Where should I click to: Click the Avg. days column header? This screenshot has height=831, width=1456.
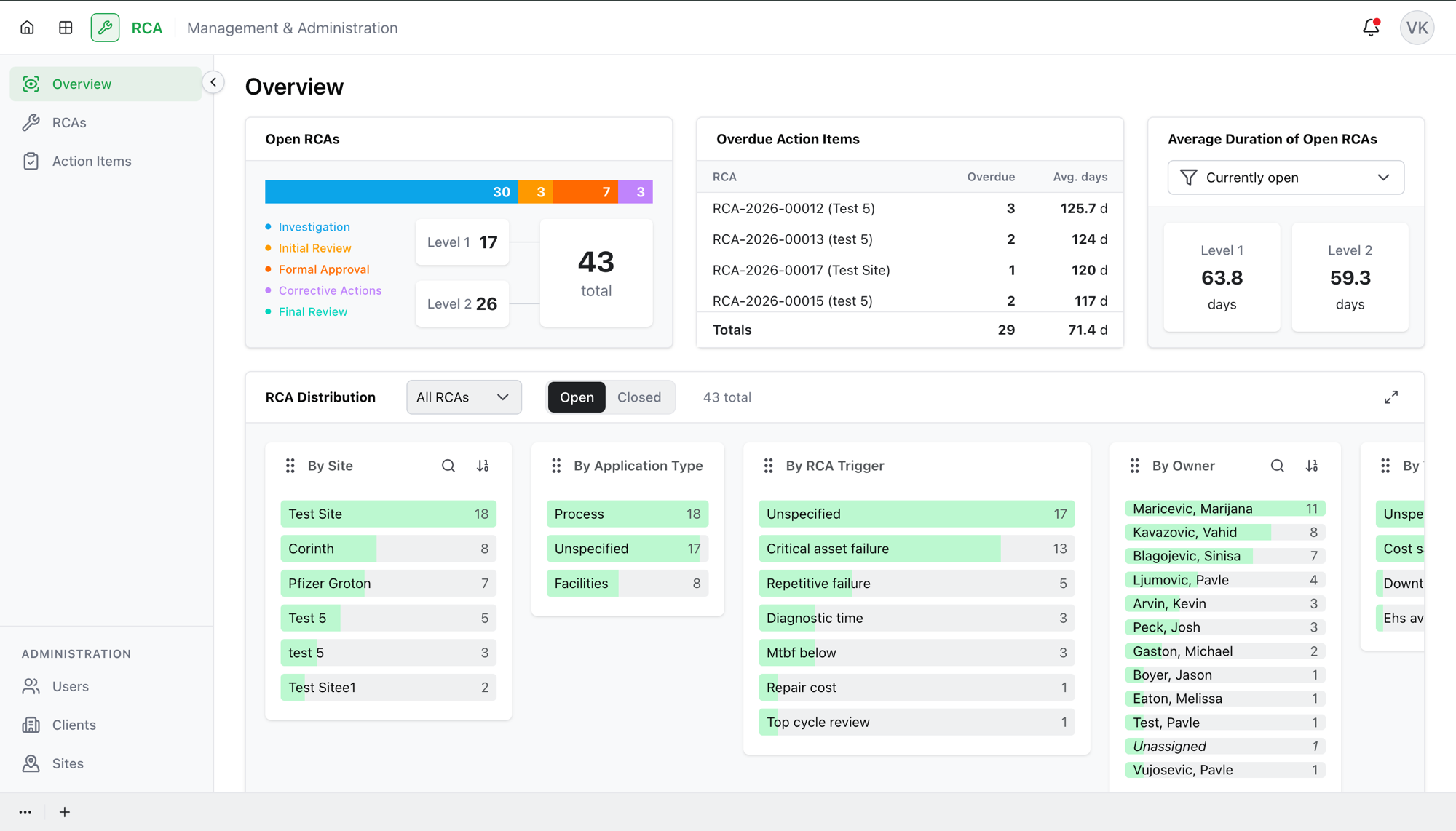pos(1080,177)
